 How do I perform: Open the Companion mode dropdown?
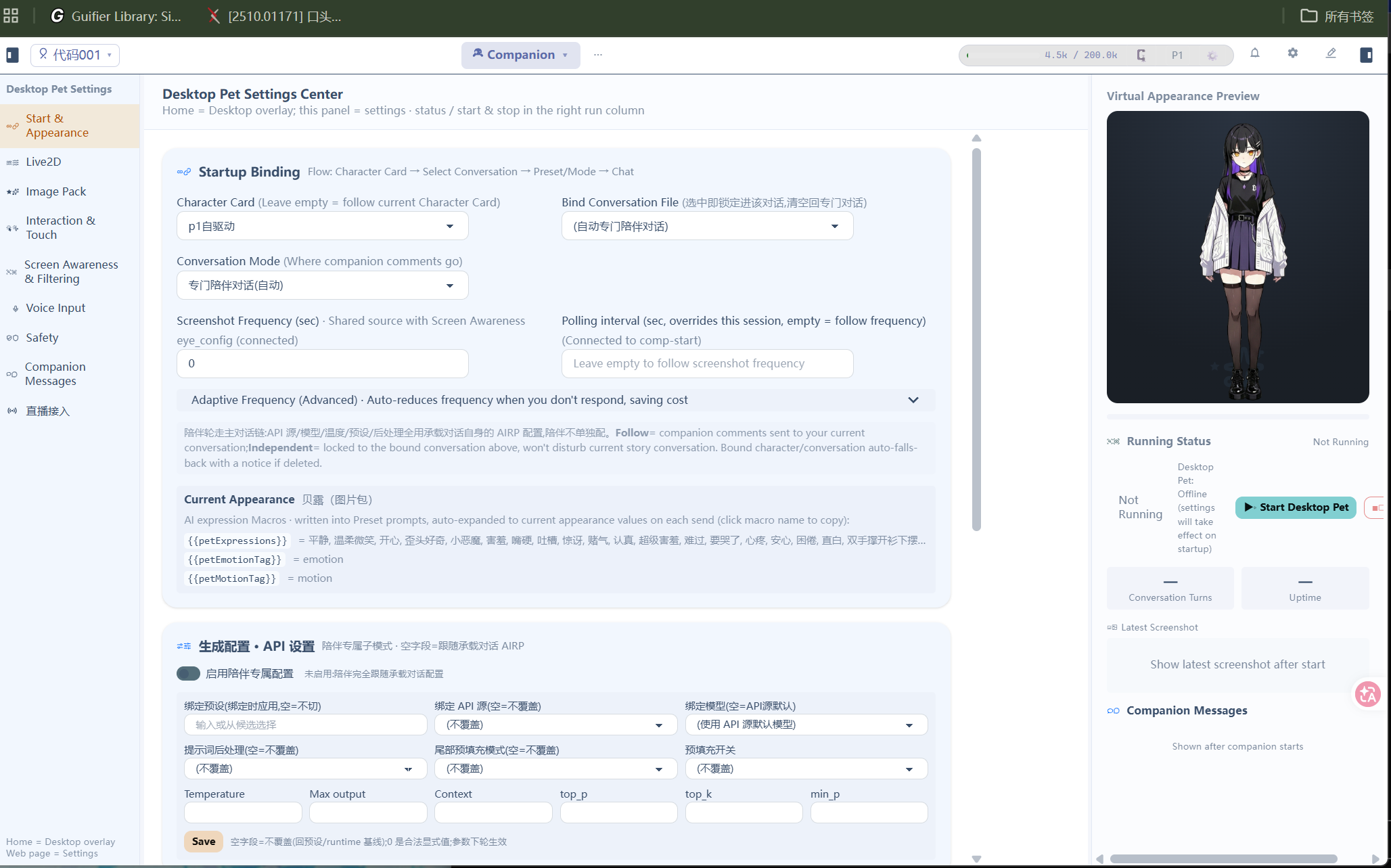(520, 55)
